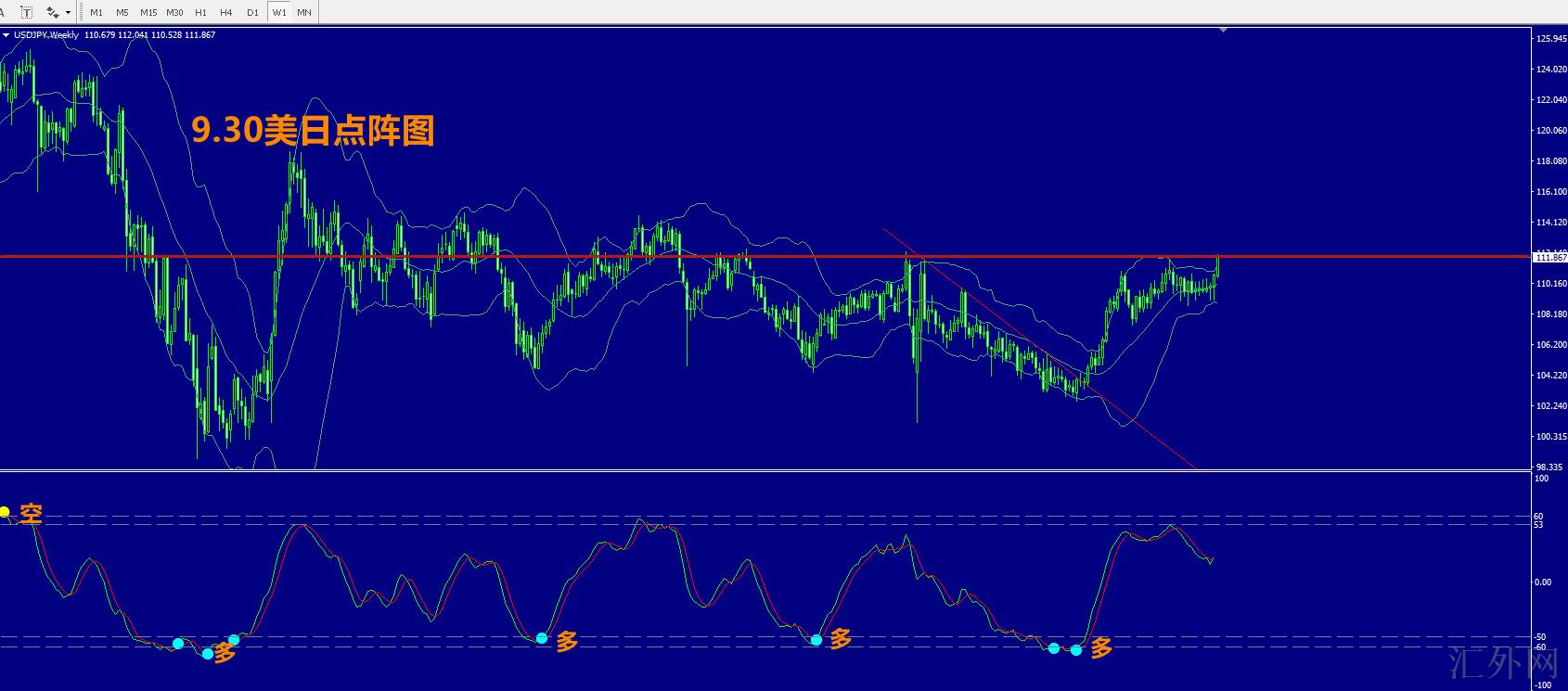Set chart to MN monthly timeframe
The image size is (1568, 691).
click(304, 13)
